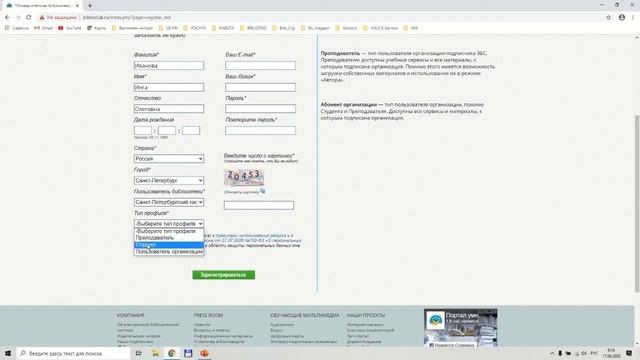Image resolution: width=640 pixels, height=360 pixels.
Task: Open the YouTube bookmark
Action: [x=70, y=28]
